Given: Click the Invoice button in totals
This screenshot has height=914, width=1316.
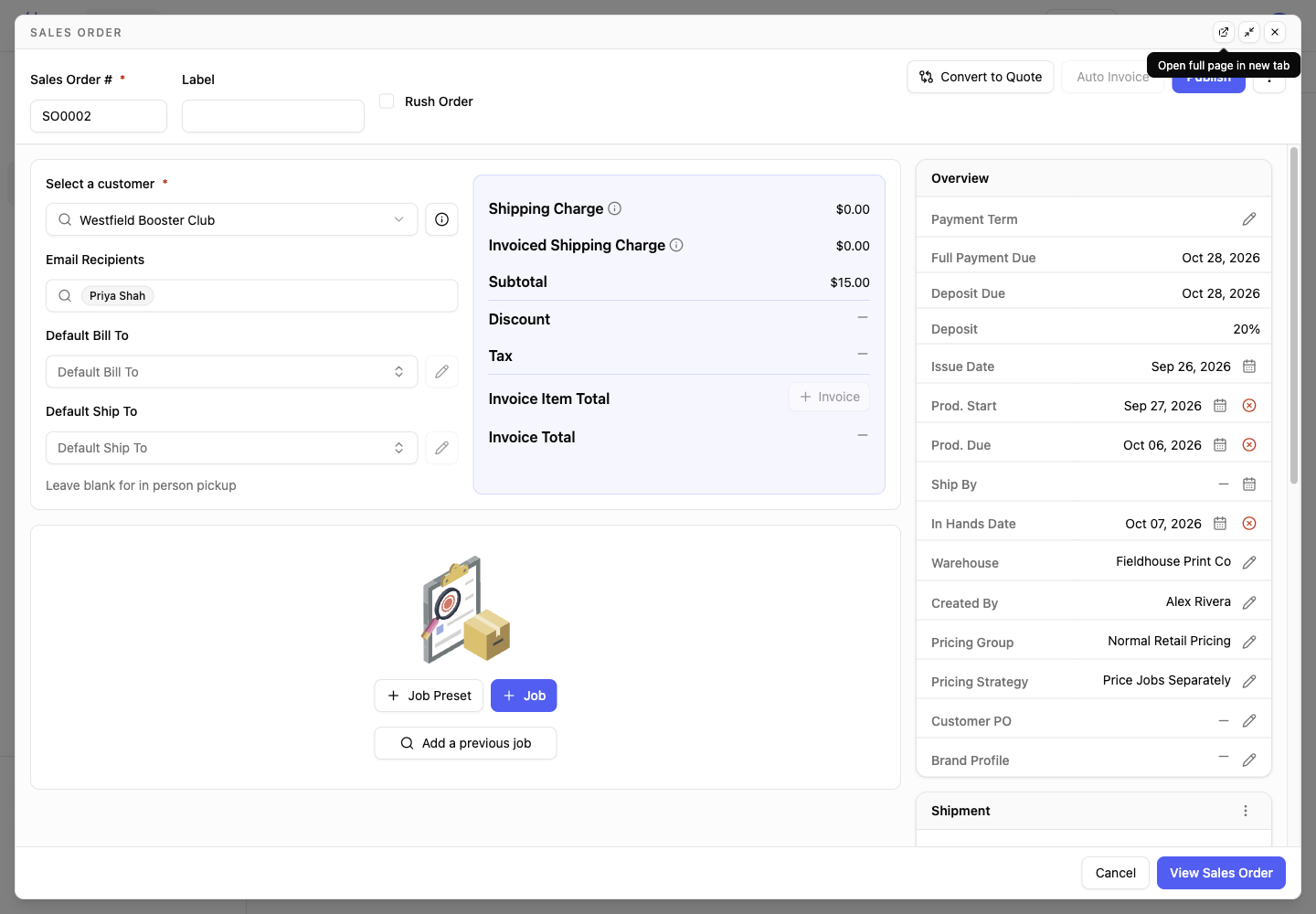Looking at the screenshot, I should (x=829, y=397).
